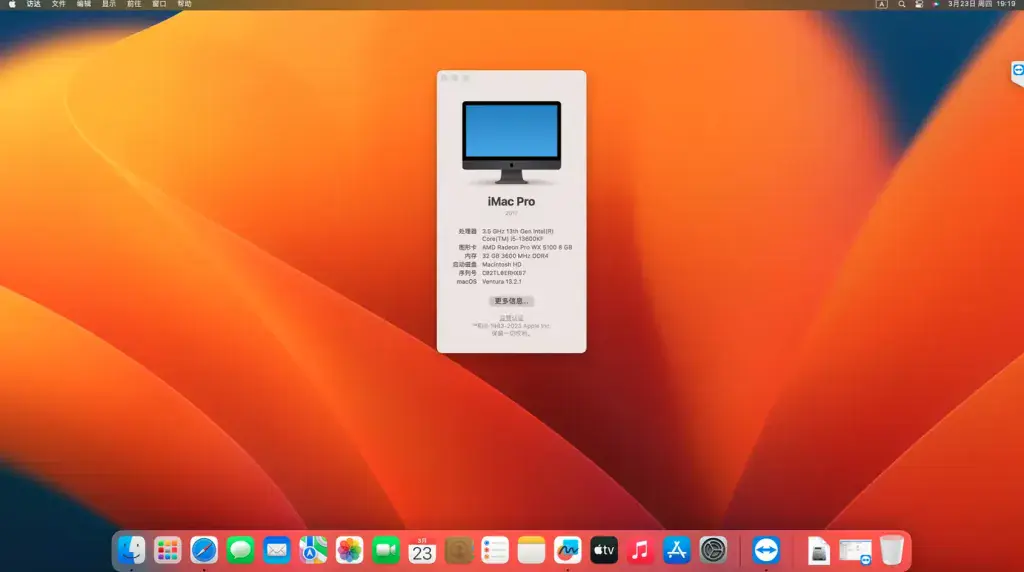Open Calendar showing 23 in the Dock
The width and height of the screenshot is (1024, 572).
coord(422,550)
